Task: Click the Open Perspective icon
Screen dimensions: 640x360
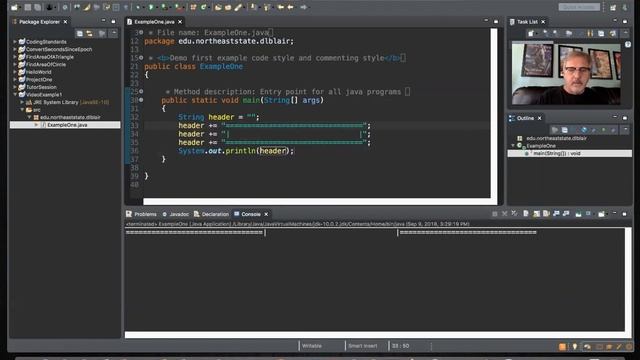Action: coord(613,7)
